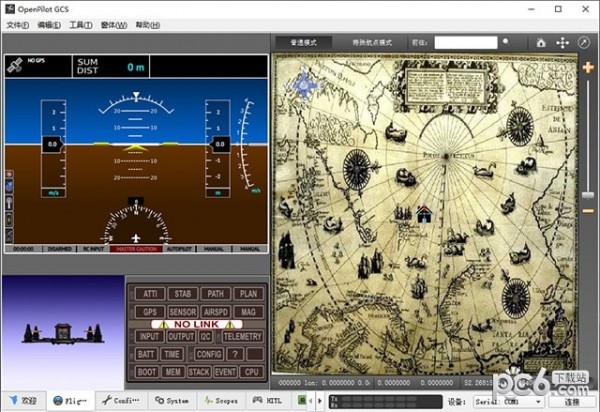
Task: Click the four-way move arrows map icon
Action: (562, 42)
